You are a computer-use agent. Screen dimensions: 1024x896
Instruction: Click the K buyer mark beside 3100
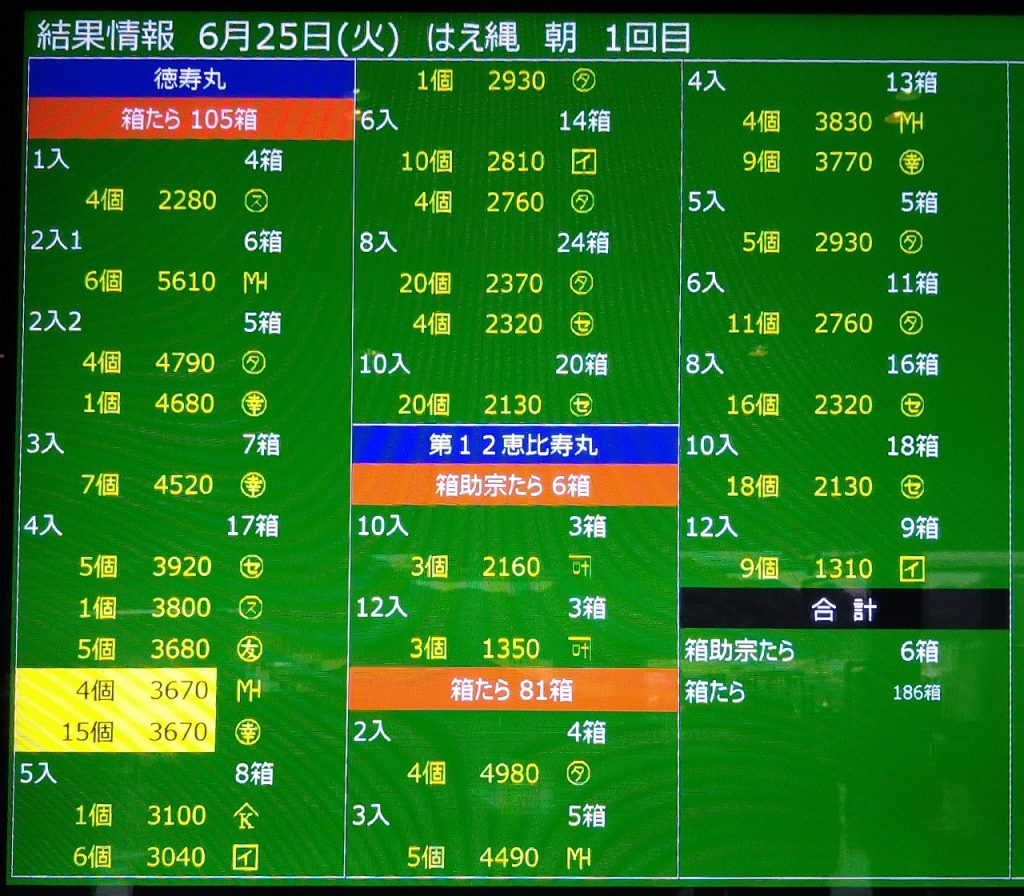point(246,817)
